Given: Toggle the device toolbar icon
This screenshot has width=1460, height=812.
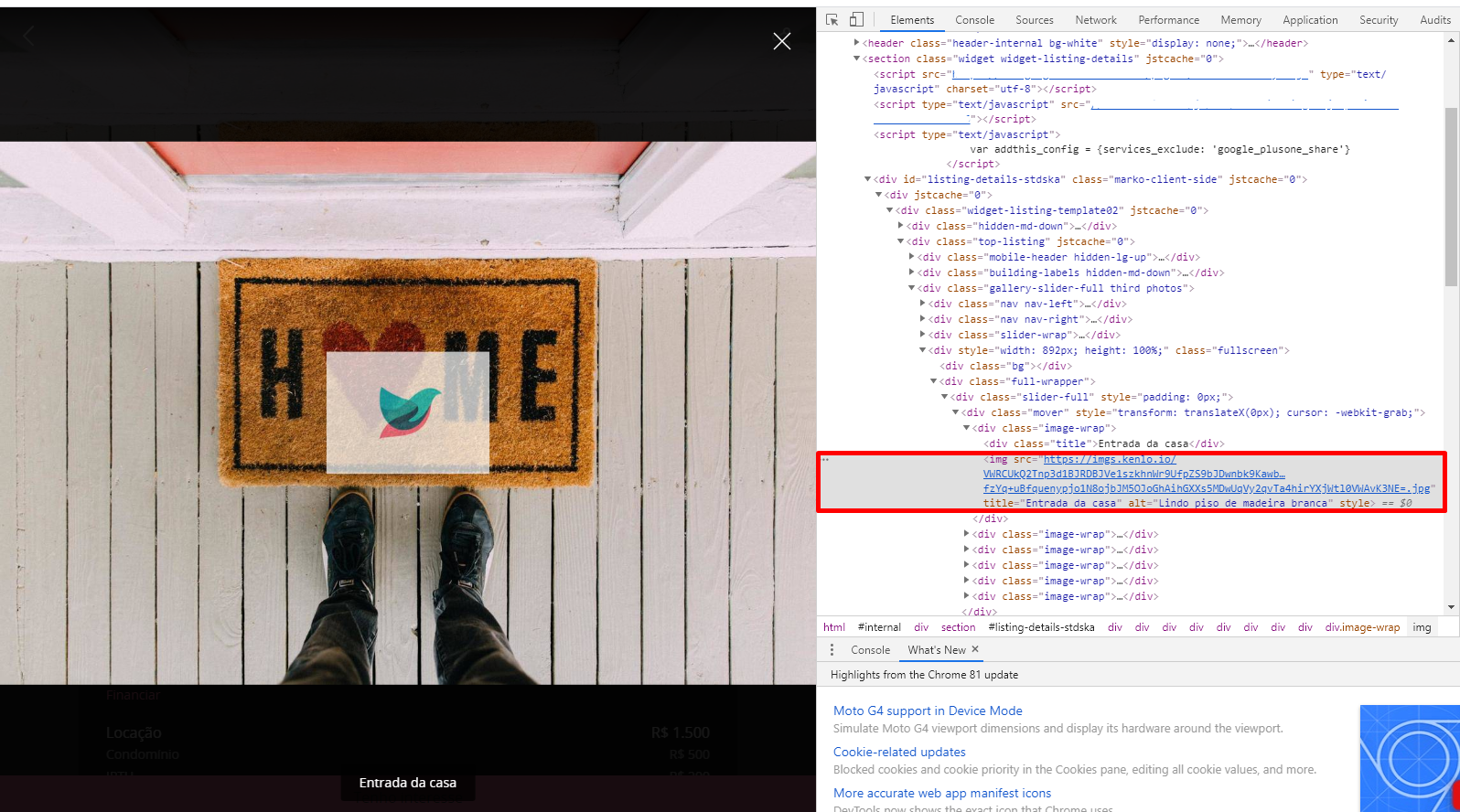Looking at the screenshot, I should [856, 19].
